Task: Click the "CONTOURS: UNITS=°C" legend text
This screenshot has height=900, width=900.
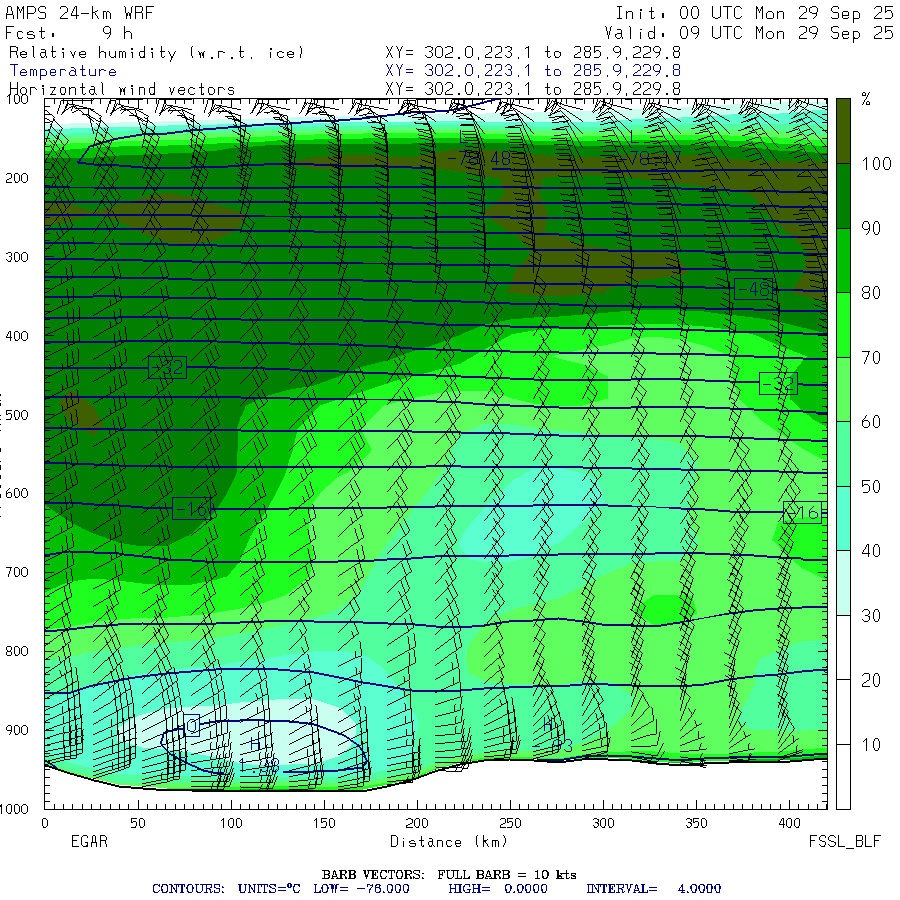Action: point(226,889)
